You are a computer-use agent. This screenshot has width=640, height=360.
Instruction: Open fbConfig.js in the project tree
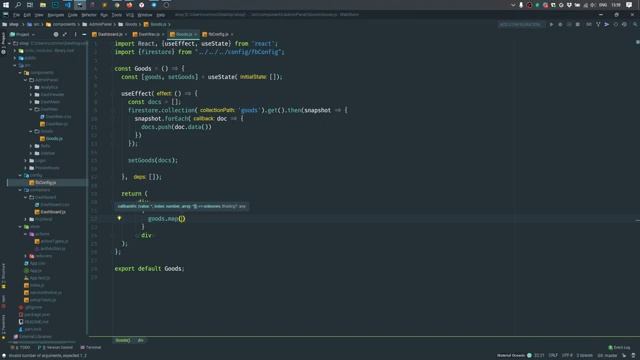42,183
